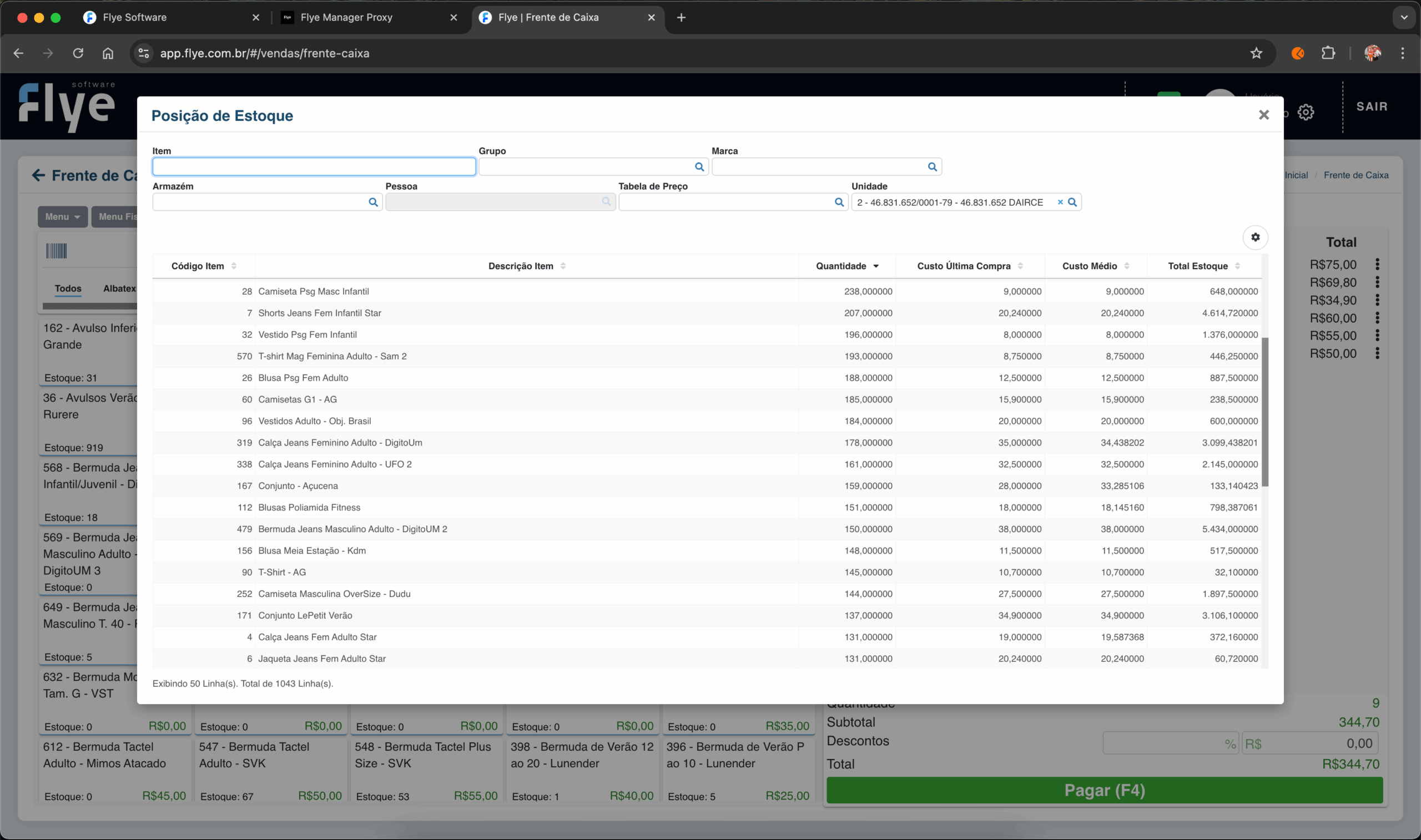This screenshot has width=1421, height=840.
Task: Click the green Pagar (F4) button
Action: 1104,790
